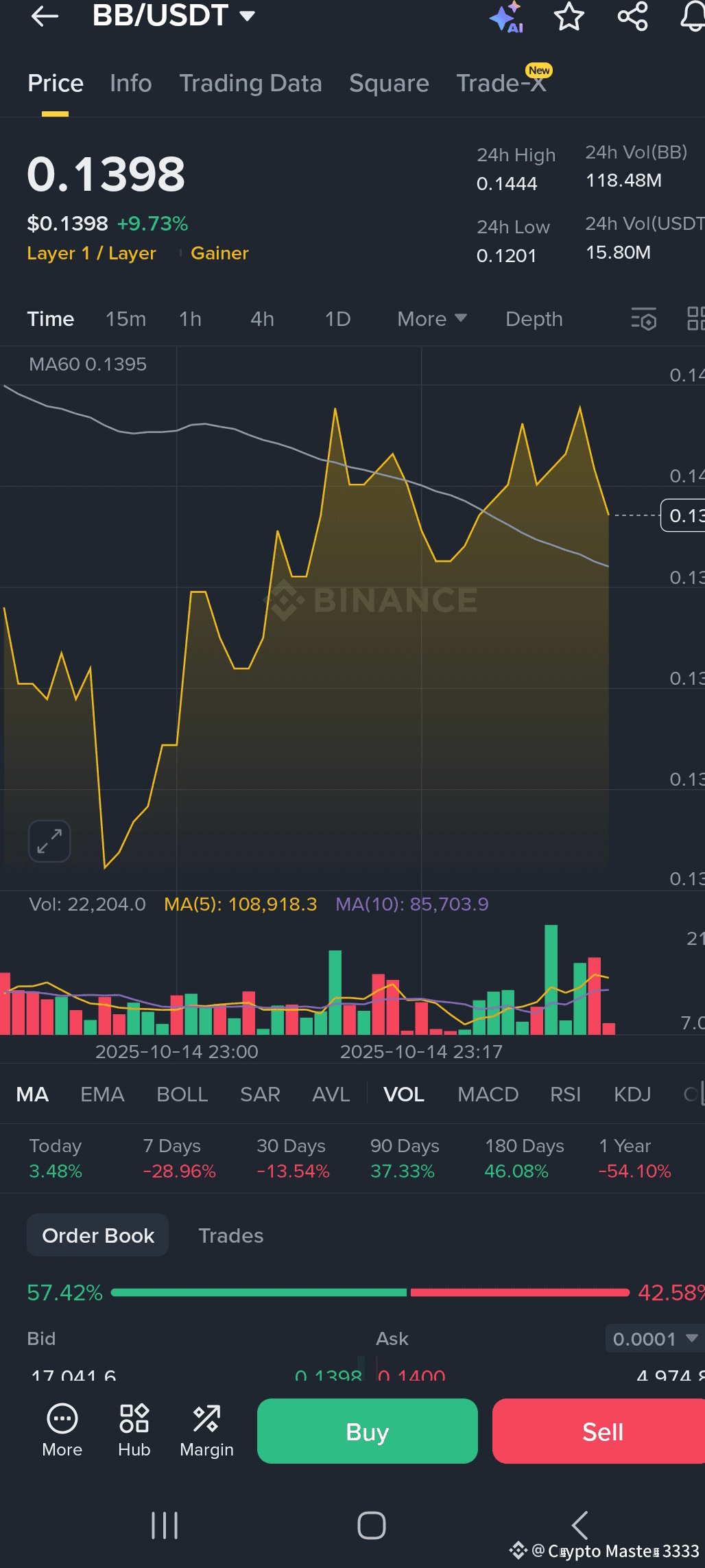Expand More timeframe dropdown

tap(432, 319)
